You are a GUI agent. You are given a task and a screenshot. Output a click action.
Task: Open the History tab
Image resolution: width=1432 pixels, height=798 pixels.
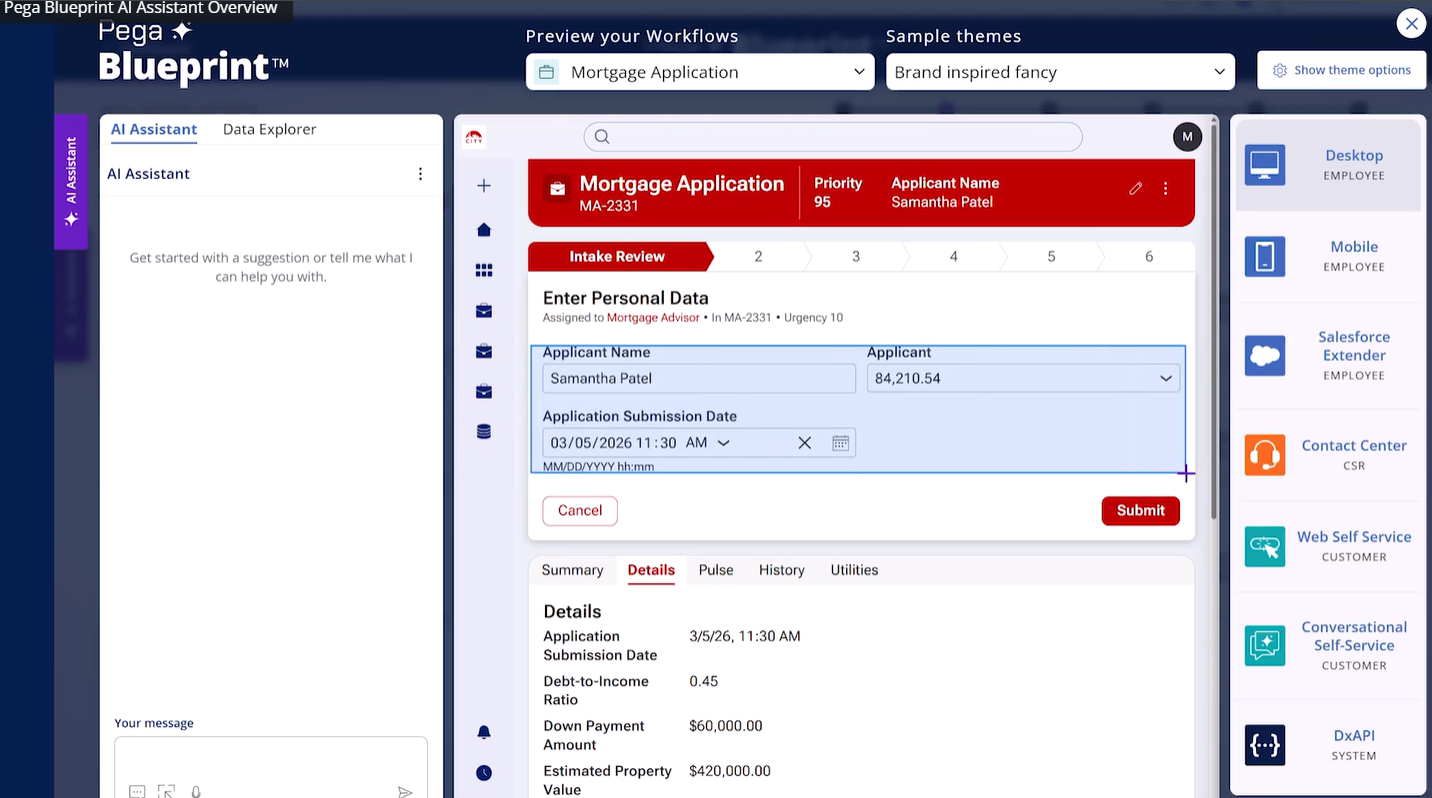(782, 570)
